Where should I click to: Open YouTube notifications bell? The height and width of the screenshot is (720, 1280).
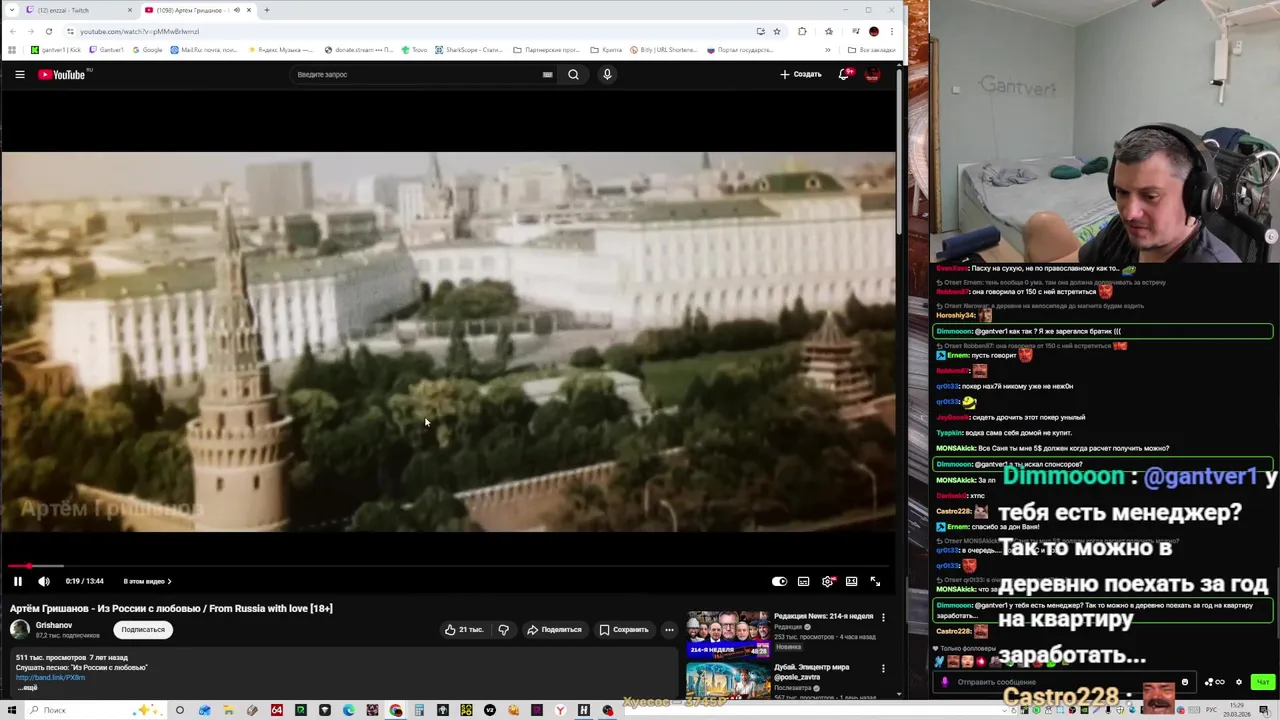[x=845, y=74]
